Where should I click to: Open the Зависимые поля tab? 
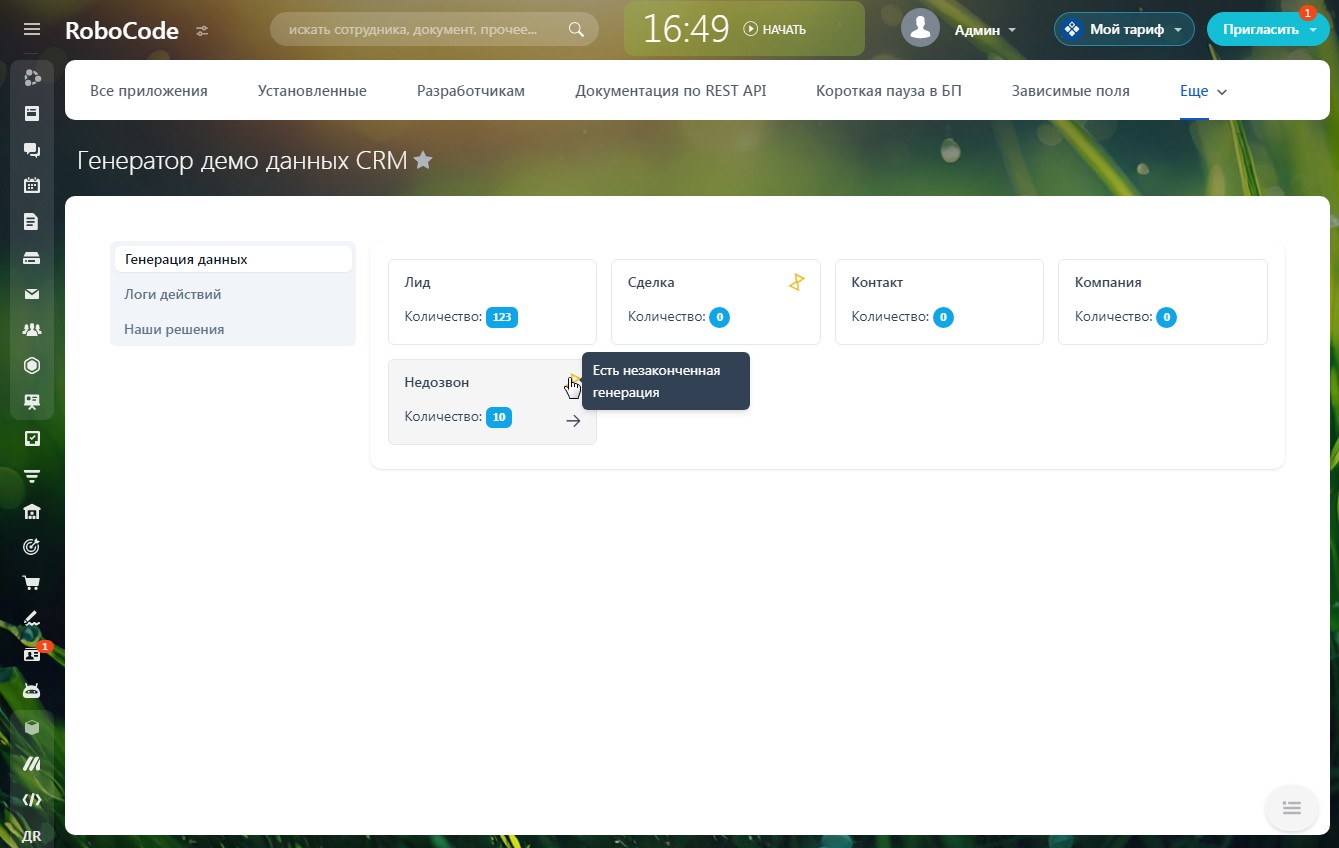[x=1071, y=91]
